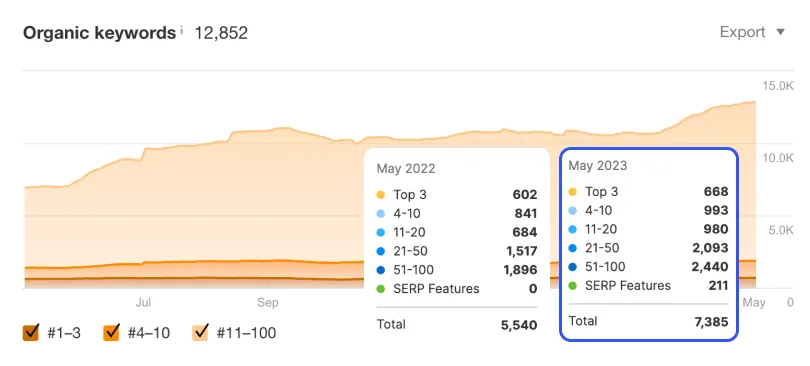The image size is (810, 366).
Task: Open the Export dropdown
Action: tap(752, 32)
